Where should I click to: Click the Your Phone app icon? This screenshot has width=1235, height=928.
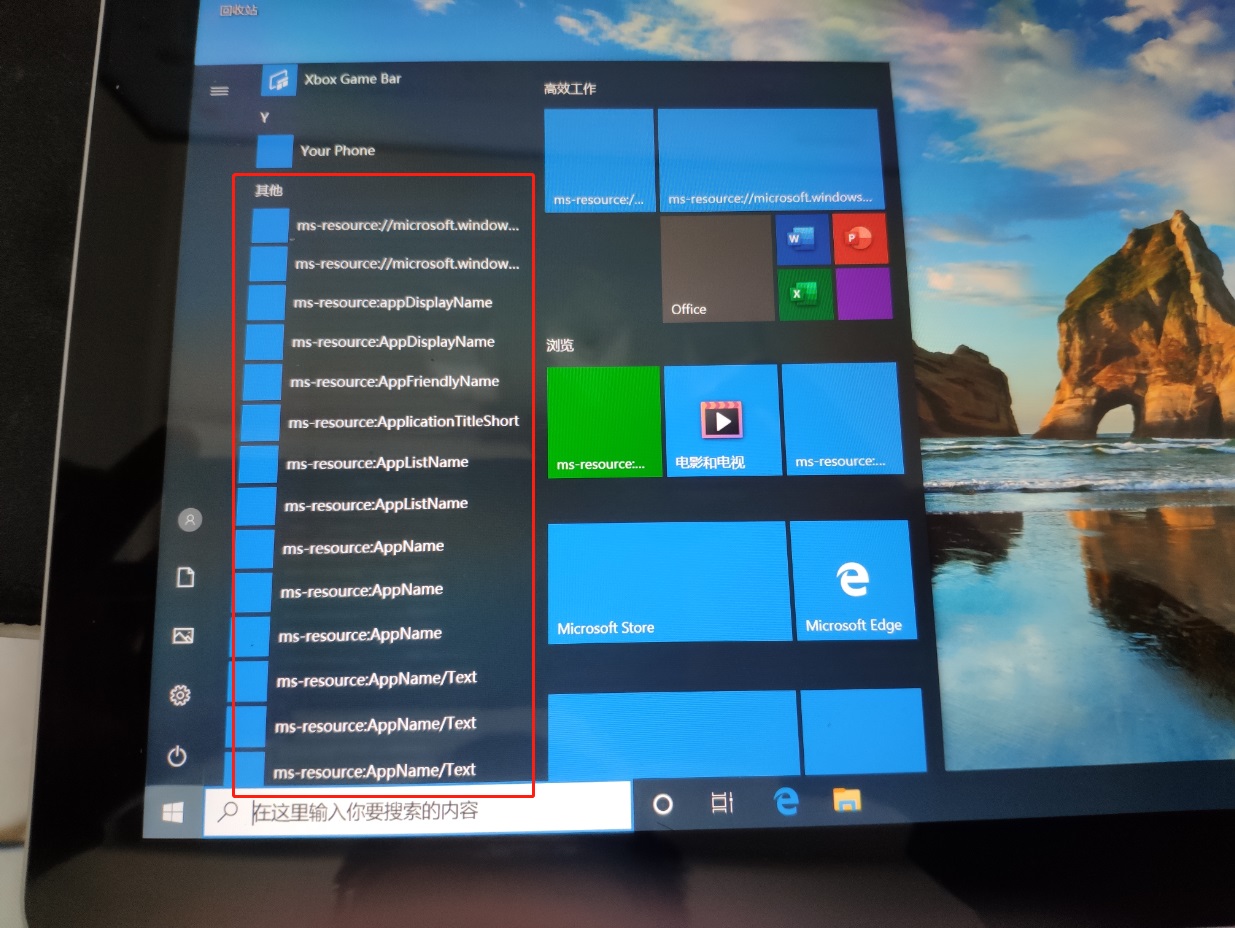[275, 151]
